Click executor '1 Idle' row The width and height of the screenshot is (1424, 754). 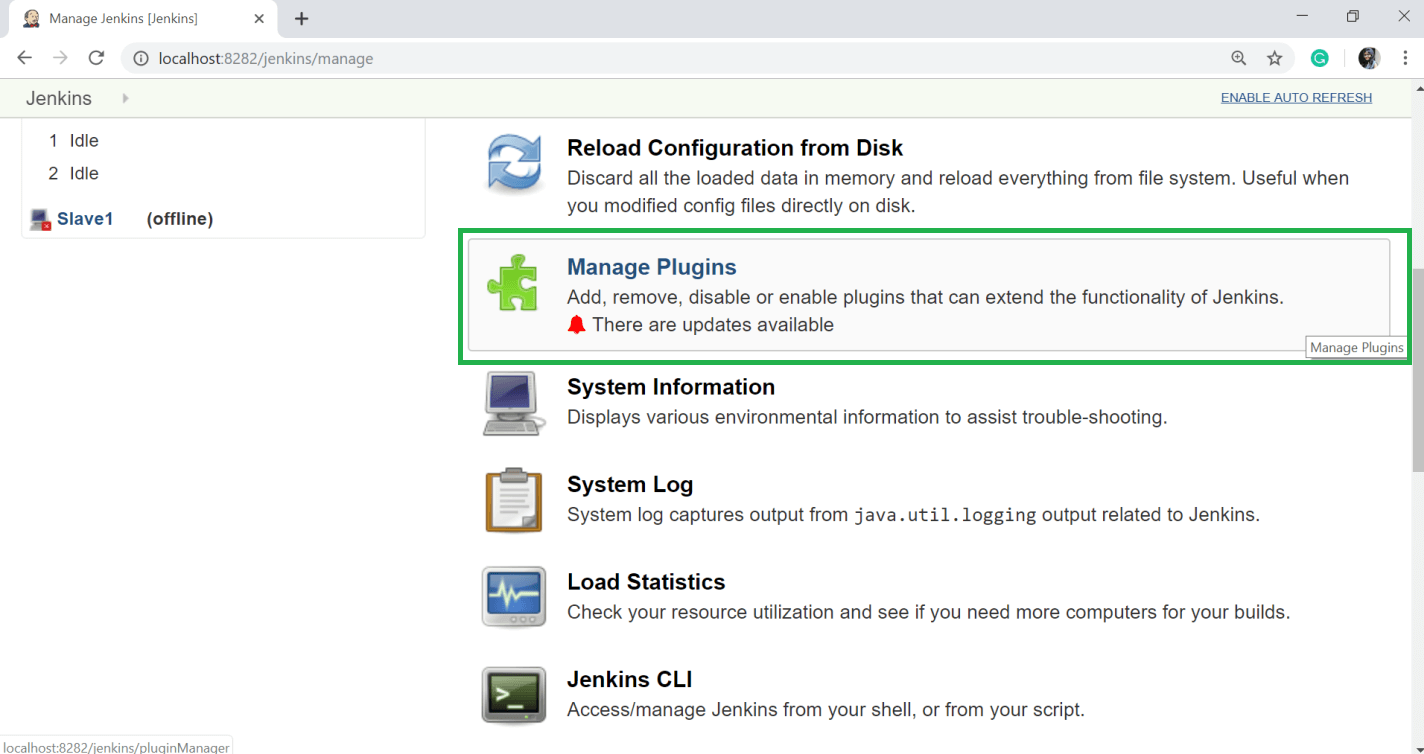pyautogui.click(x=74, y=141)
